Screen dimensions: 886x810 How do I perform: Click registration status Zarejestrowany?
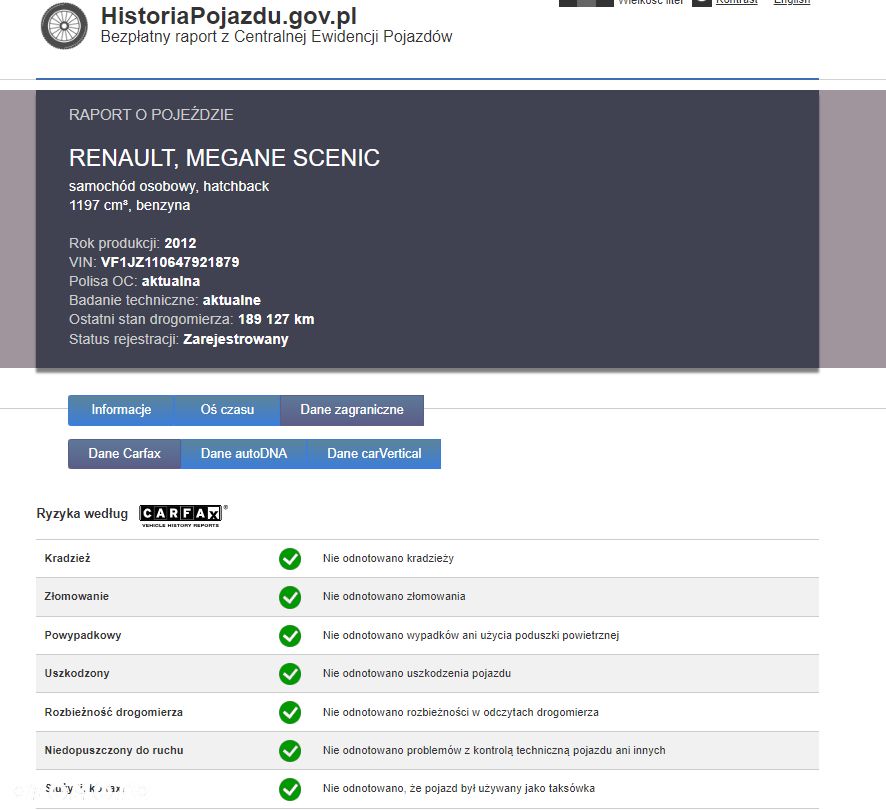[x=236, y=339]
